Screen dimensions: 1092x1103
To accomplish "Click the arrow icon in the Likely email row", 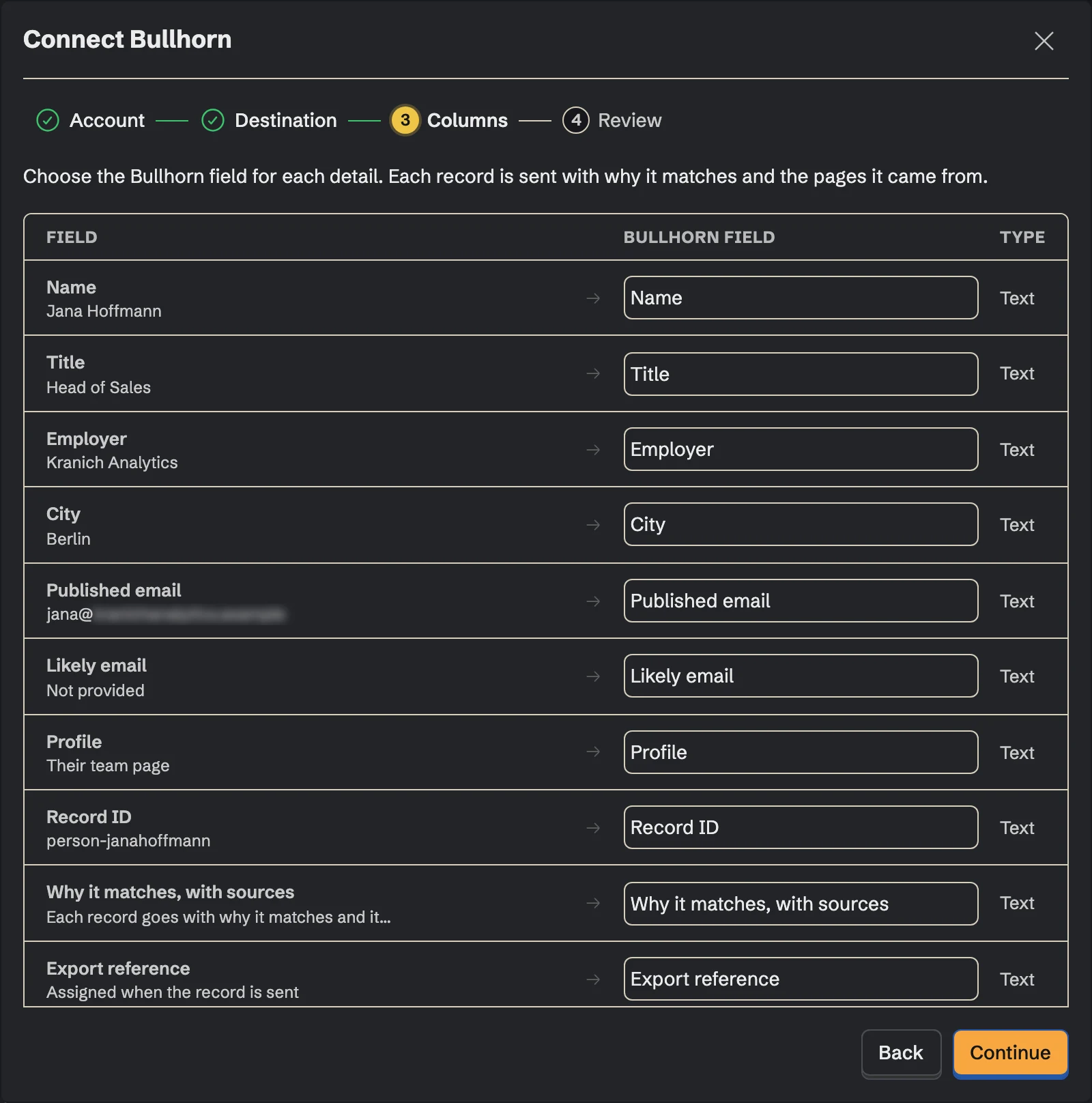I will pyautogui.click(x=593, y=676).
